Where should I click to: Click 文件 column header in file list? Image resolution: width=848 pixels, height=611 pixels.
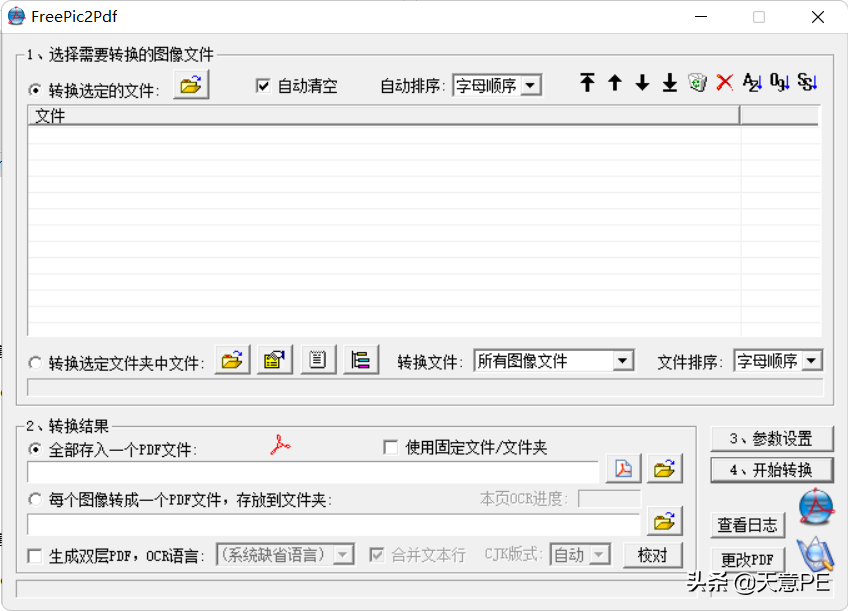coord(383,116)
